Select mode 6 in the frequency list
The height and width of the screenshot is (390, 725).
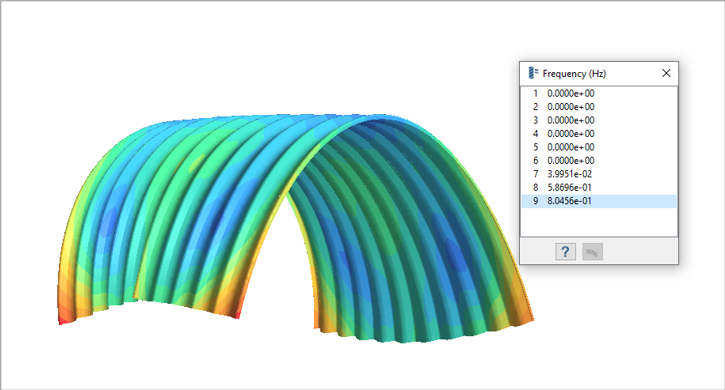point(599,161)
